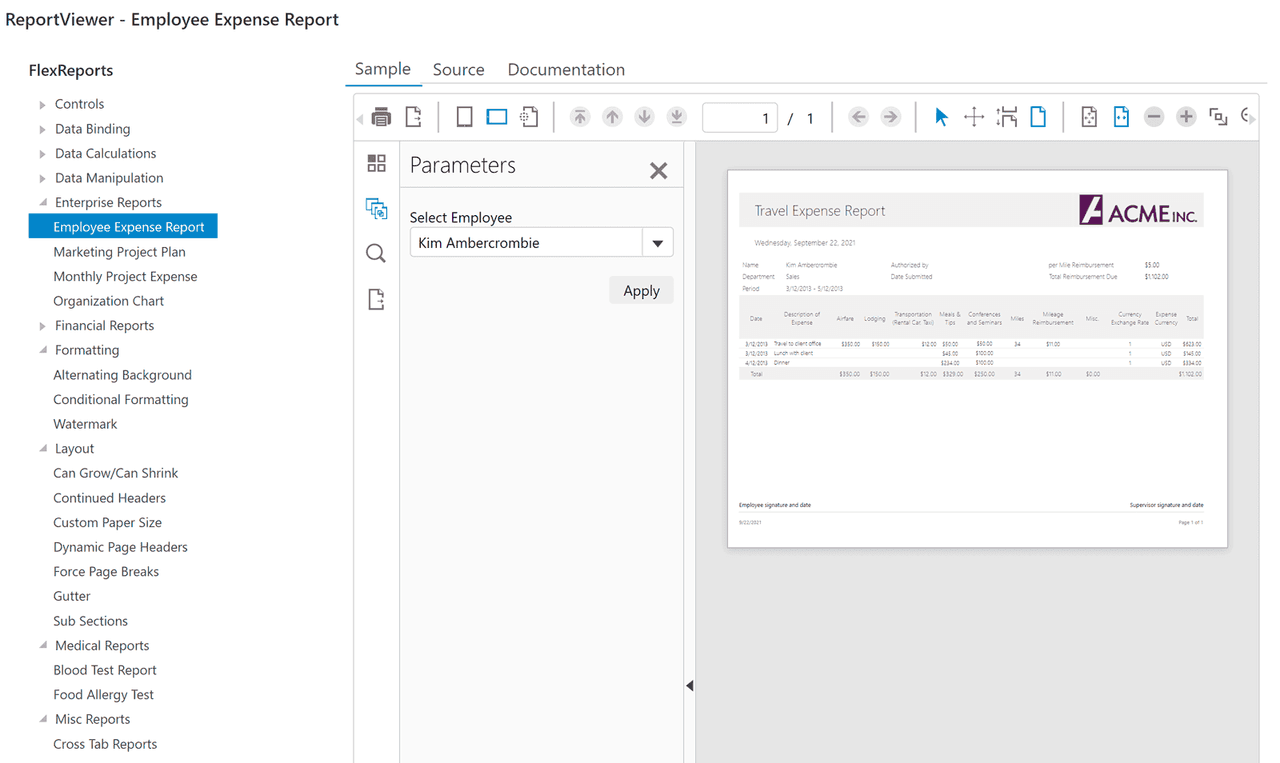Click the history Back arrow

pyautogui.click(x=858, y=117)
